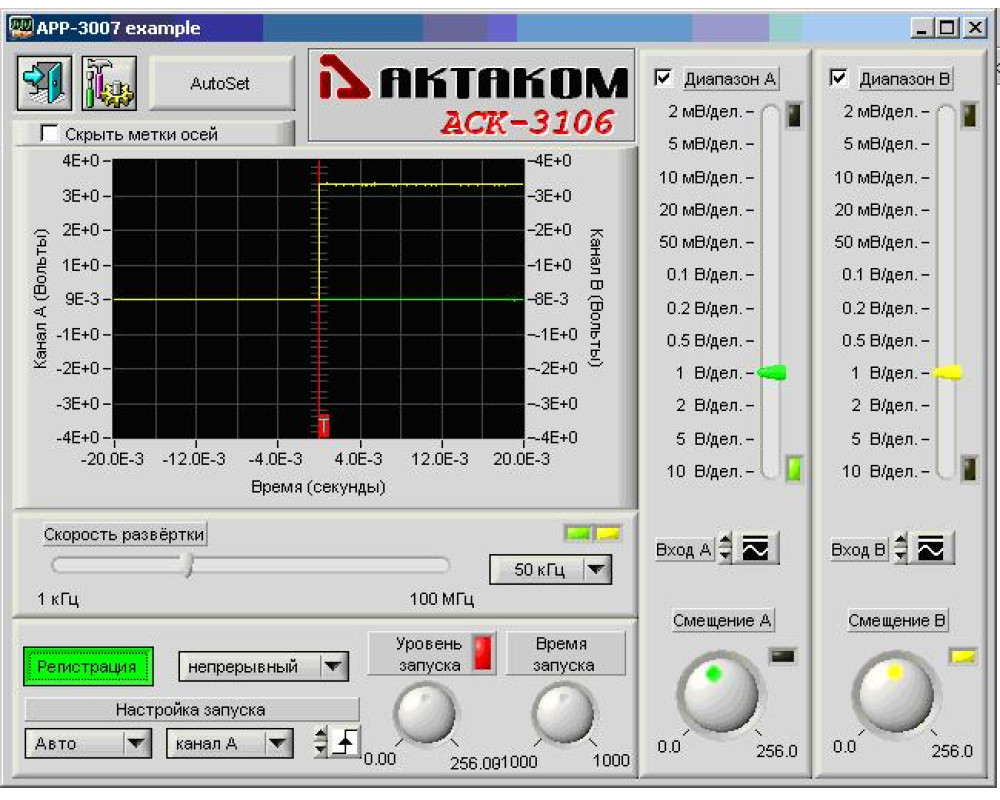
Task: Click the green bottom indicator of range A
Action: (793, 469)
